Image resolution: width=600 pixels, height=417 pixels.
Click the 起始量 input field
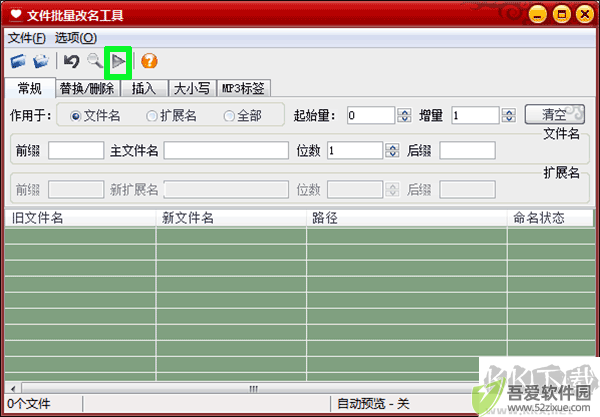(371, 115)
